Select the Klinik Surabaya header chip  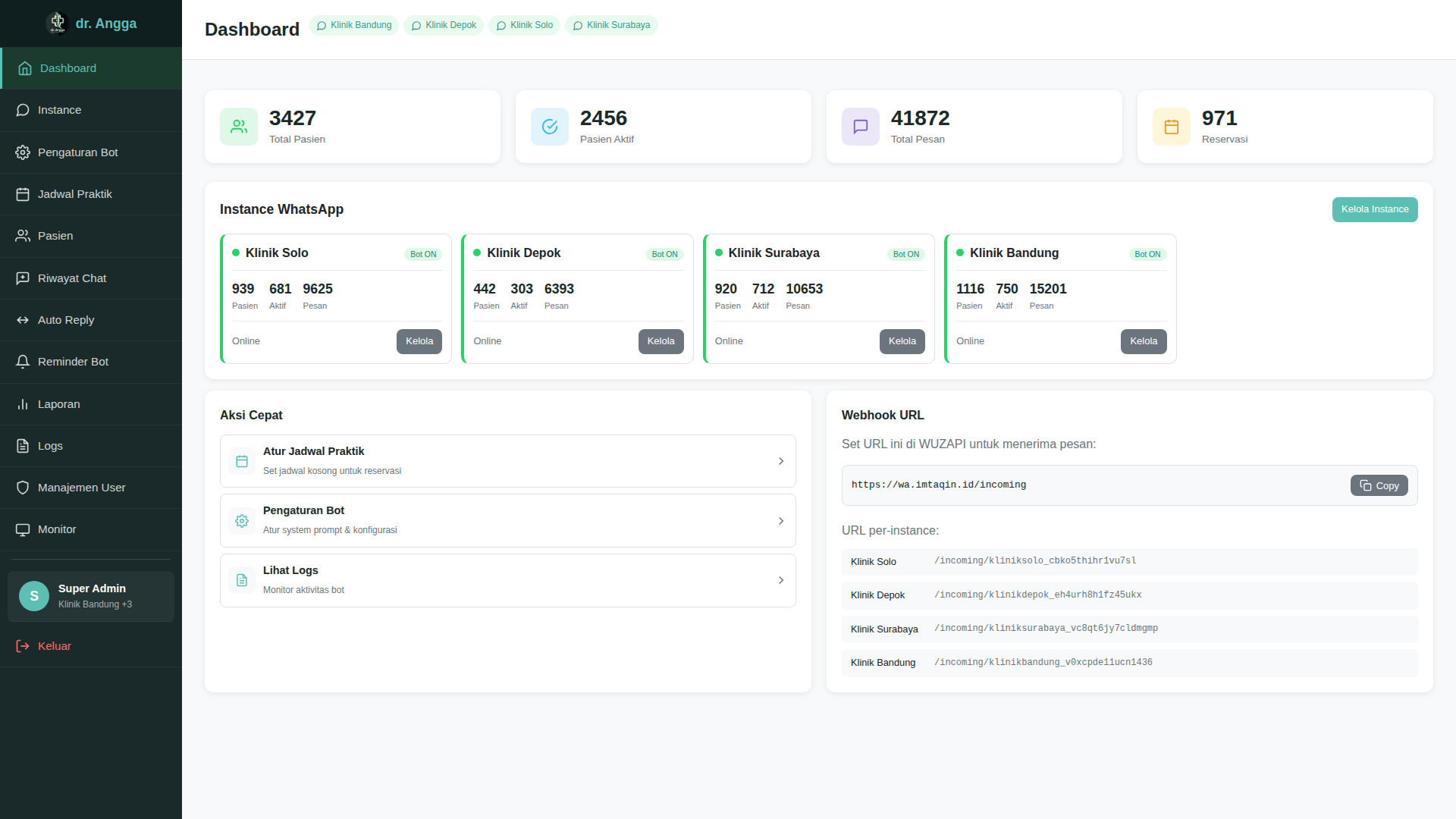(611, 25)
